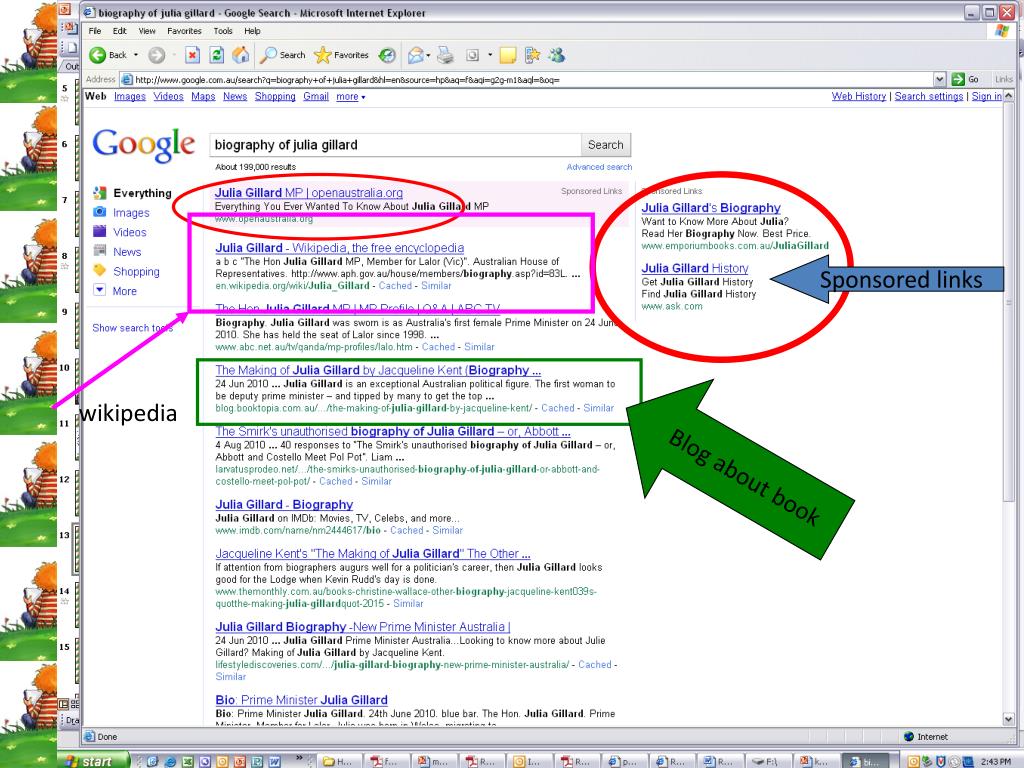The height and width of the screenshot is (768, 1024).
Task: Open the Maps link in the top bar
Action: [x=203, y=97]
